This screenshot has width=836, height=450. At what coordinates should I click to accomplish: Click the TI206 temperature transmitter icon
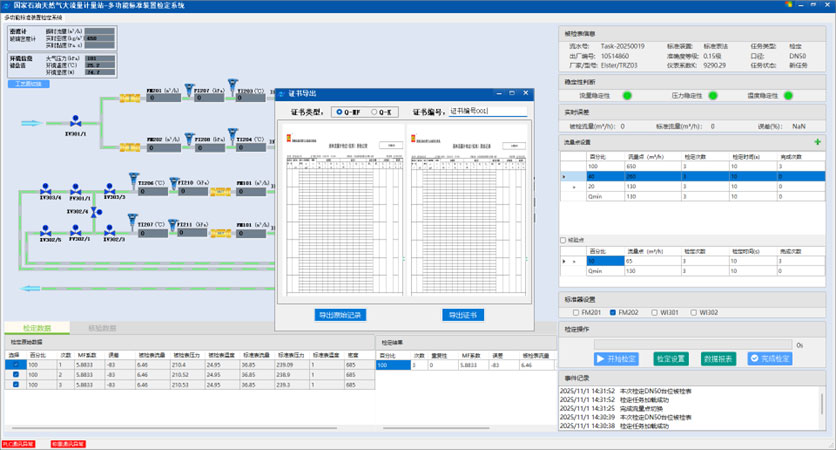pyautogui.click(x=131, y=176)
